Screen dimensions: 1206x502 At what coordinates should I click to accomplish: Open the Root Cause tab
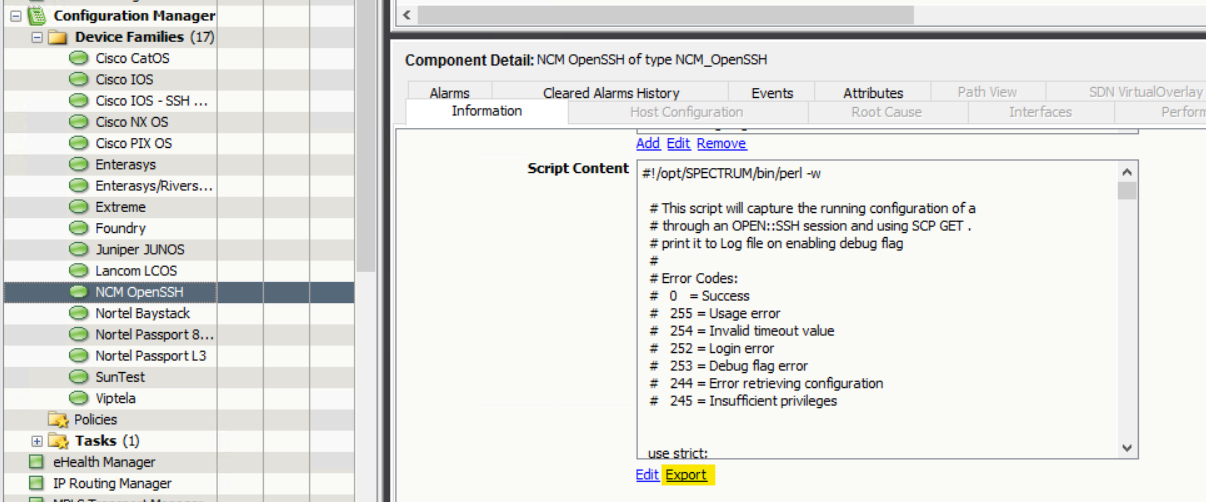[886, 112]
